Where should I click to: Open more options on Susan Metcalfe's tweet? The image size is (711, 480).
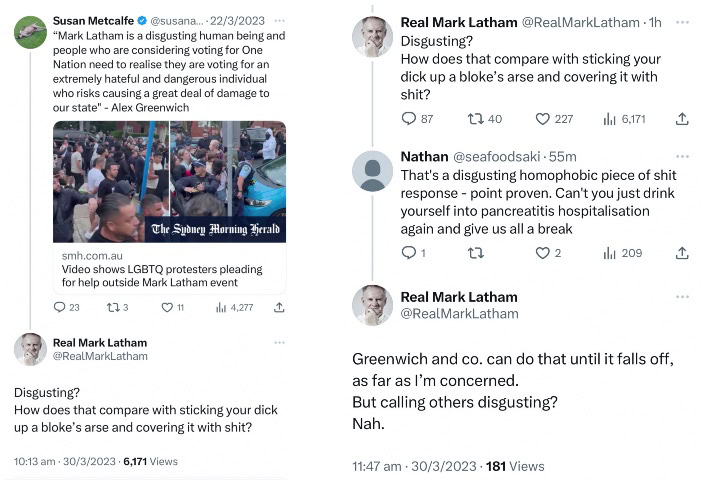281,20
